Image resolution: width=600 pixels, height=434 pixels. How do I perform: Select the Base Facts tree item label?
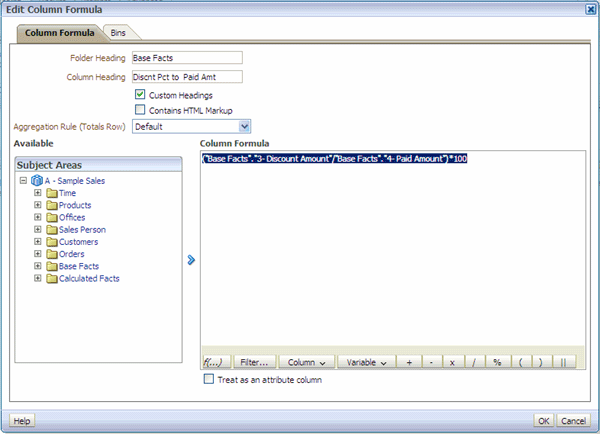(x=79, y=266)
